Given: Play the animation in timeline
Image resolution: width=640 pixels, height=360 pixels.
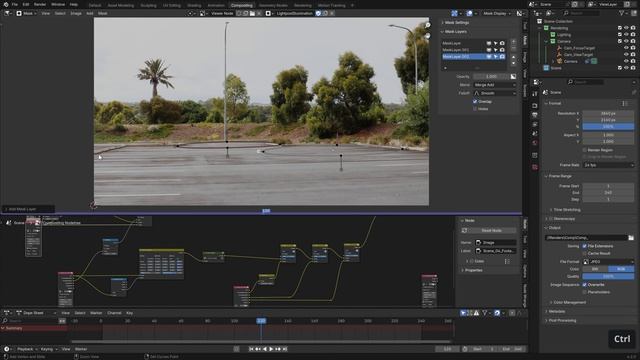Looking at the screenshot, I should 271,349.
